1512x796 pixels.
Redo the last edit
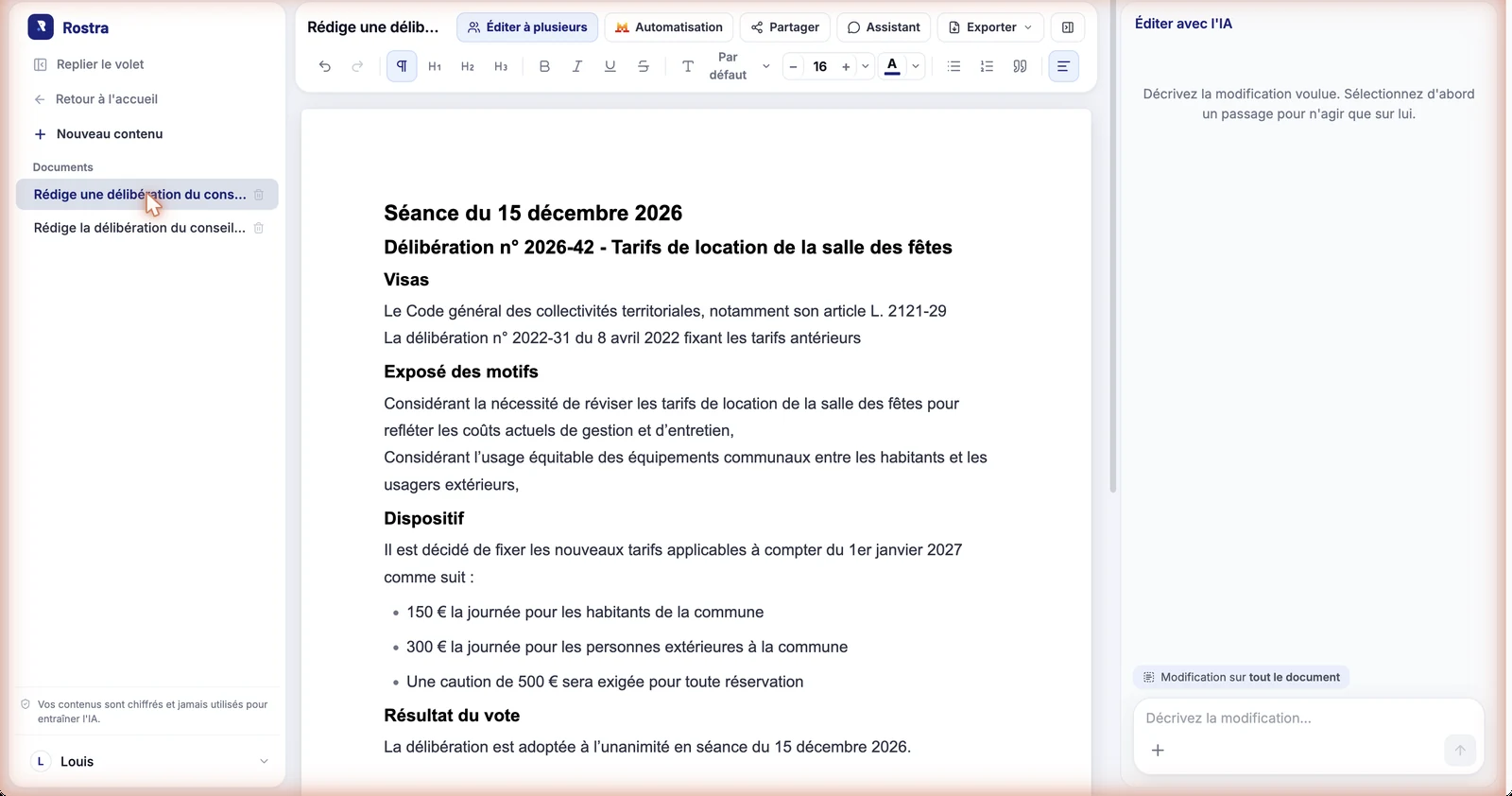point(357,66)
